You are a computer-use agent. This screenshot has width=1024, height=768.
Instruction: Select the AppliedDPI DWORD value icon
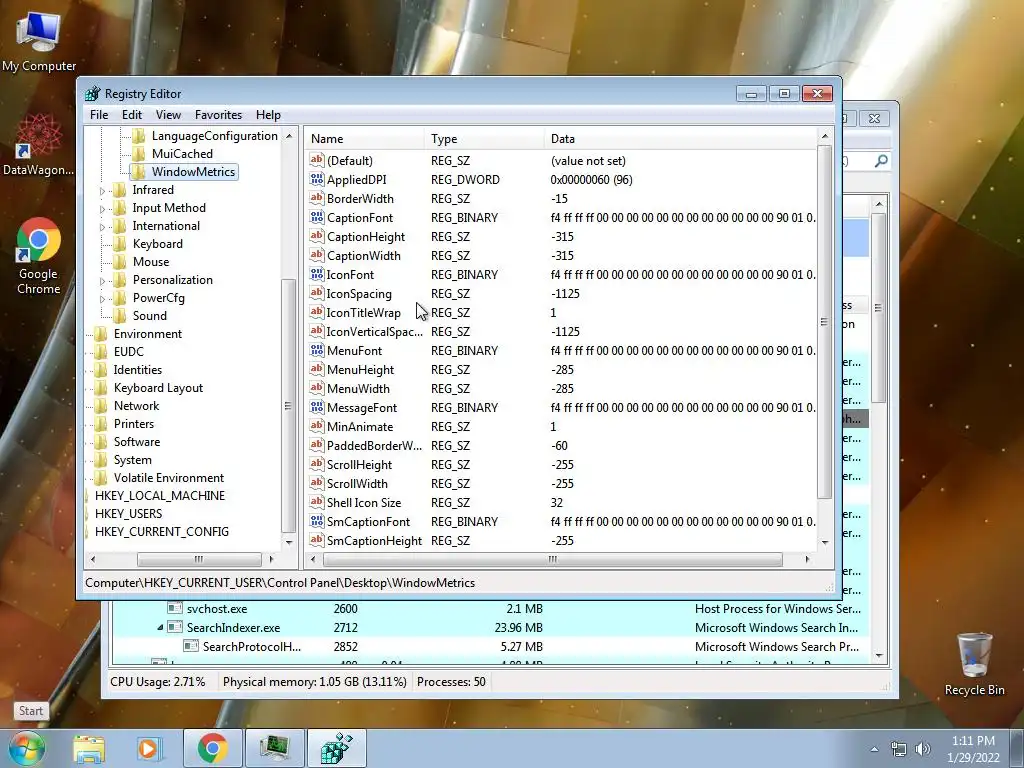click(317, 179)
